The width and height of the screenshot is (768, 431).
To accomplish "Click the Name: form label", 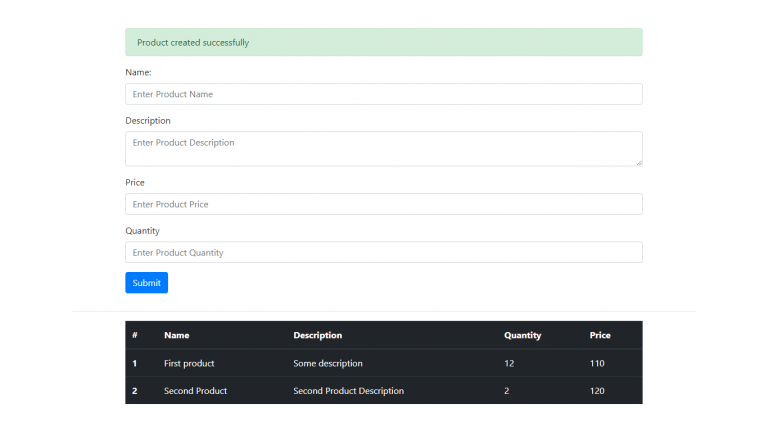I will pos(138,72).
